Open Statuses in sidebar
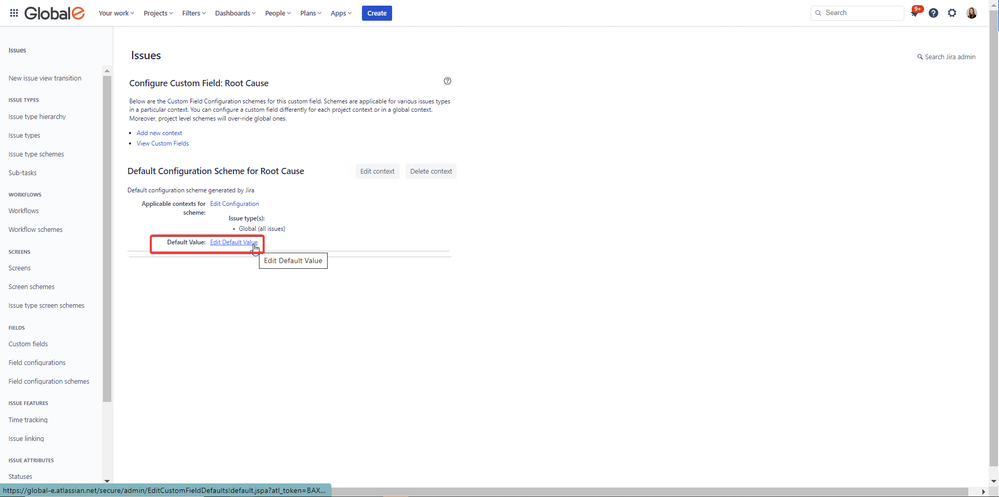The height and width of the screenshot is (497, 999). coord(20,477)
